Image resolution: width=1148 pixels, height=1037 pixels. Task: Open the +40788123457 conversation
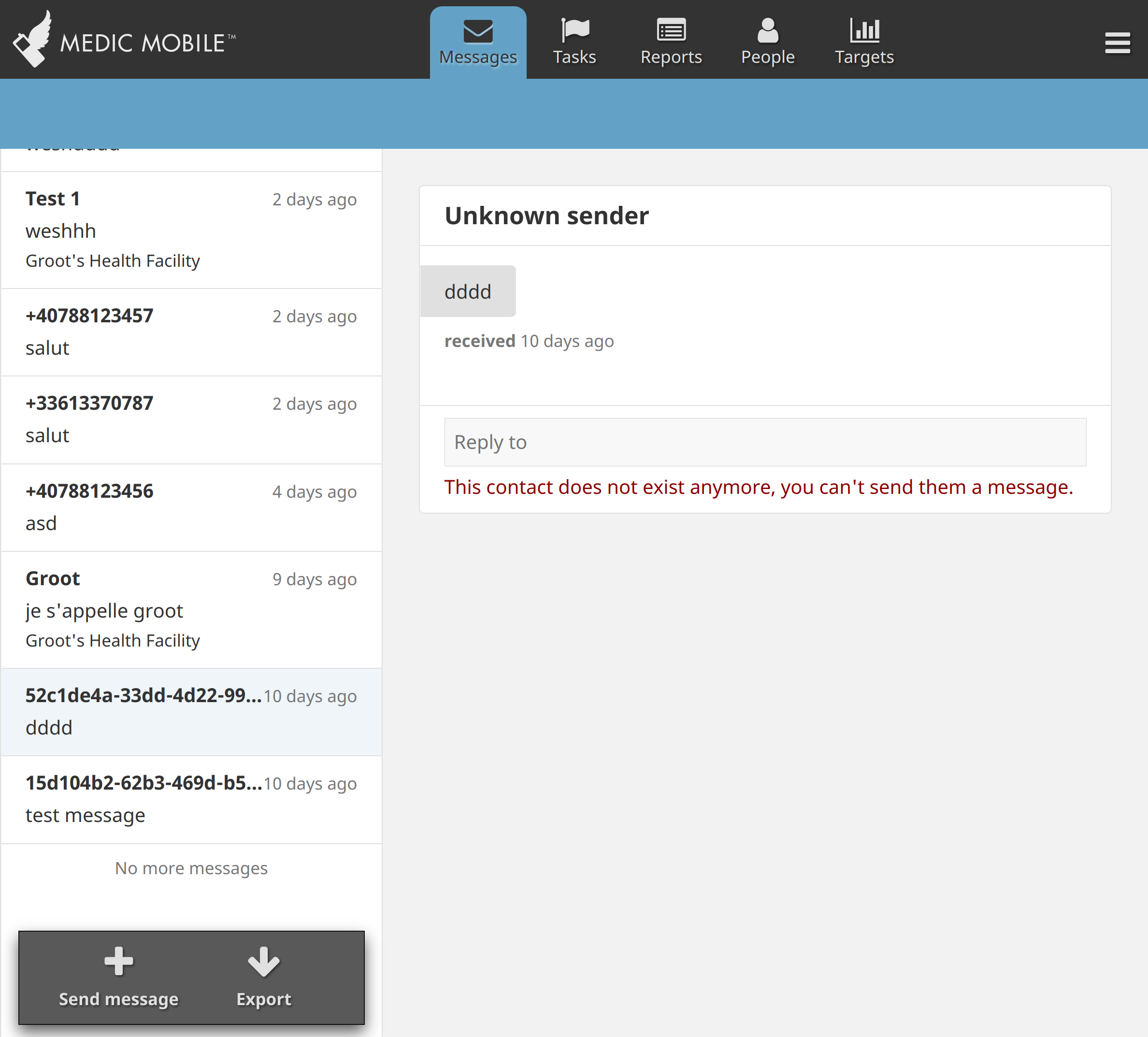[x=191, y=332]
